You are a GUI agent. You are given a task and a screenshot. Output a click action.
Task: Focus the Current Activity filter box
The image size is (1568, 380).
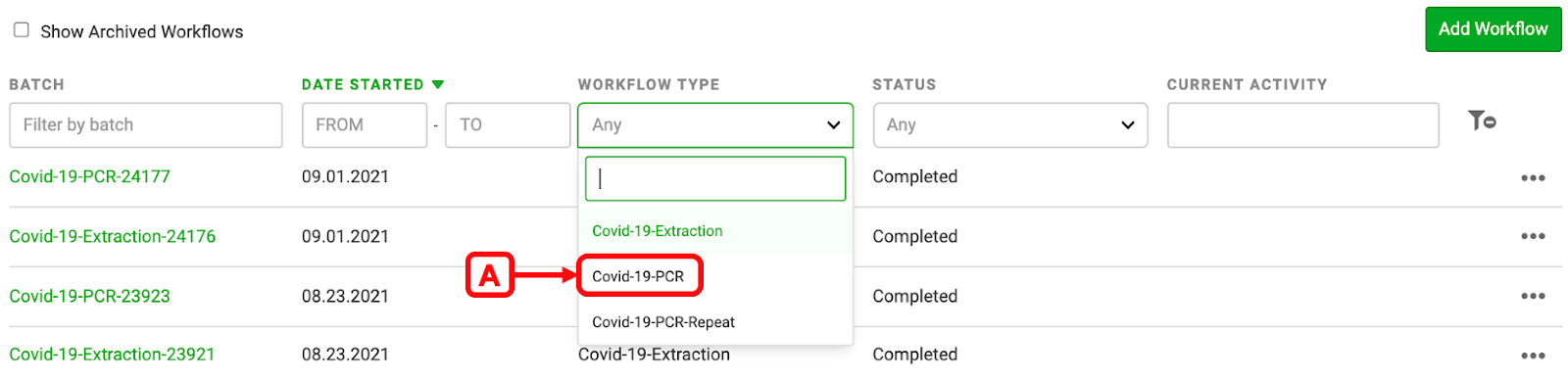pos(1303,125)
